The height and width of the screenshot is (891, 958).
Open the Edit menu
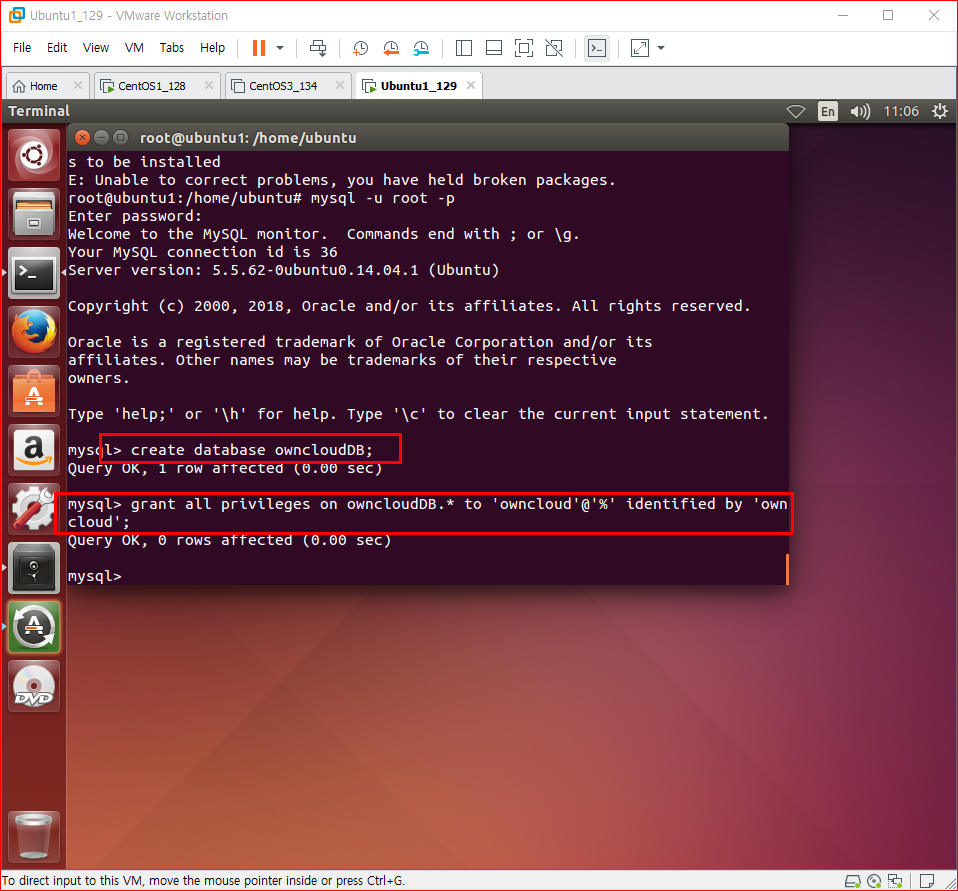[x=57, y=48]
